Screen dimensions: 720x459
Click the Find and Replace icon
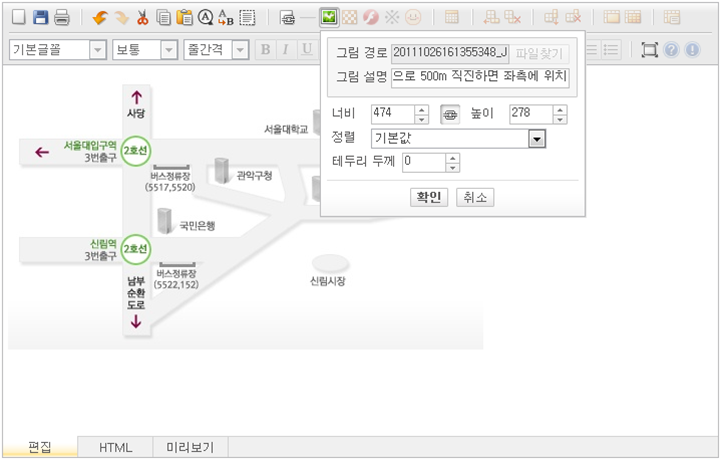coord(226,17)
